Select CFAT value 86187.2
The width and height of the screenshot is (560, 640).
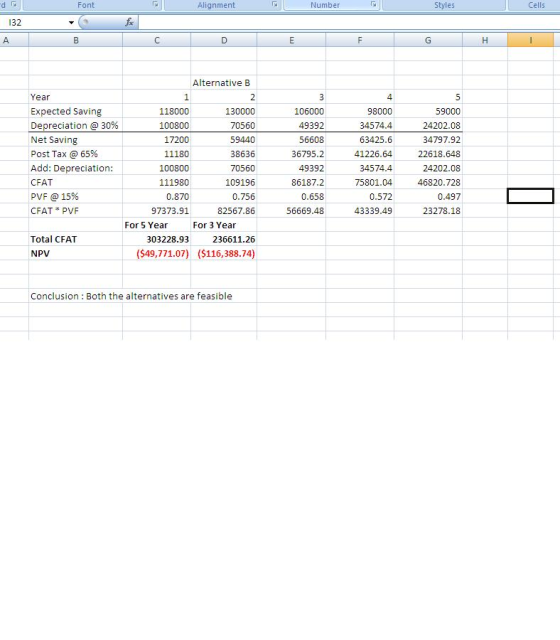[291, 182]
